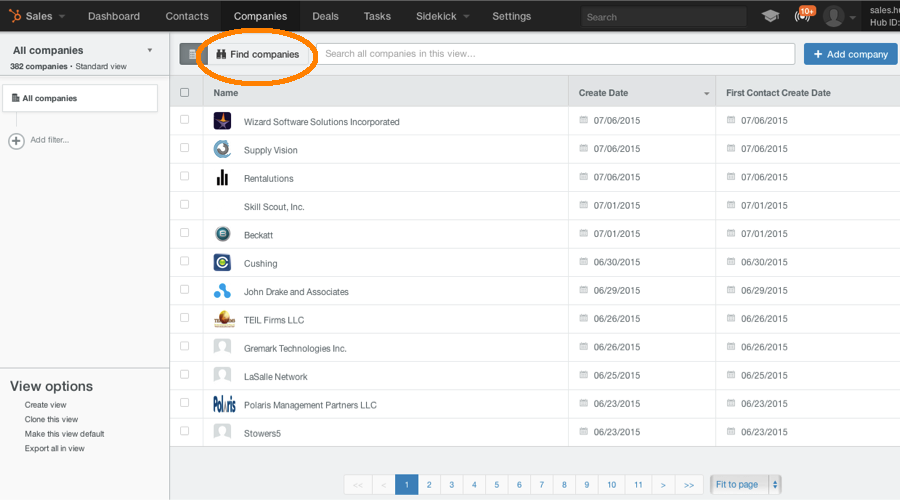
Task: Click the top navigation Search field
Action: 664,17
